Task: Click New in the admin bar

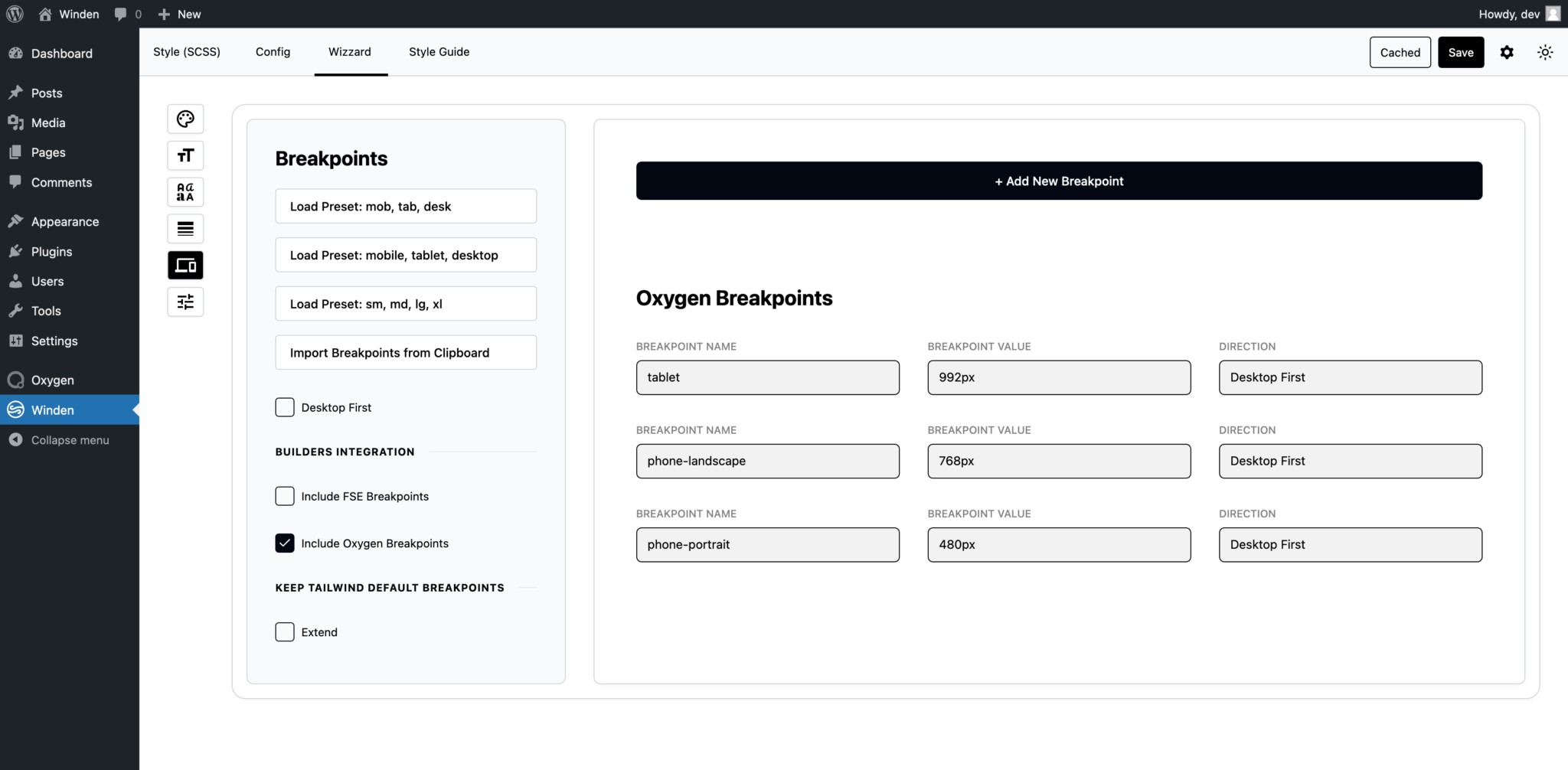Action: tap(179, 14)
